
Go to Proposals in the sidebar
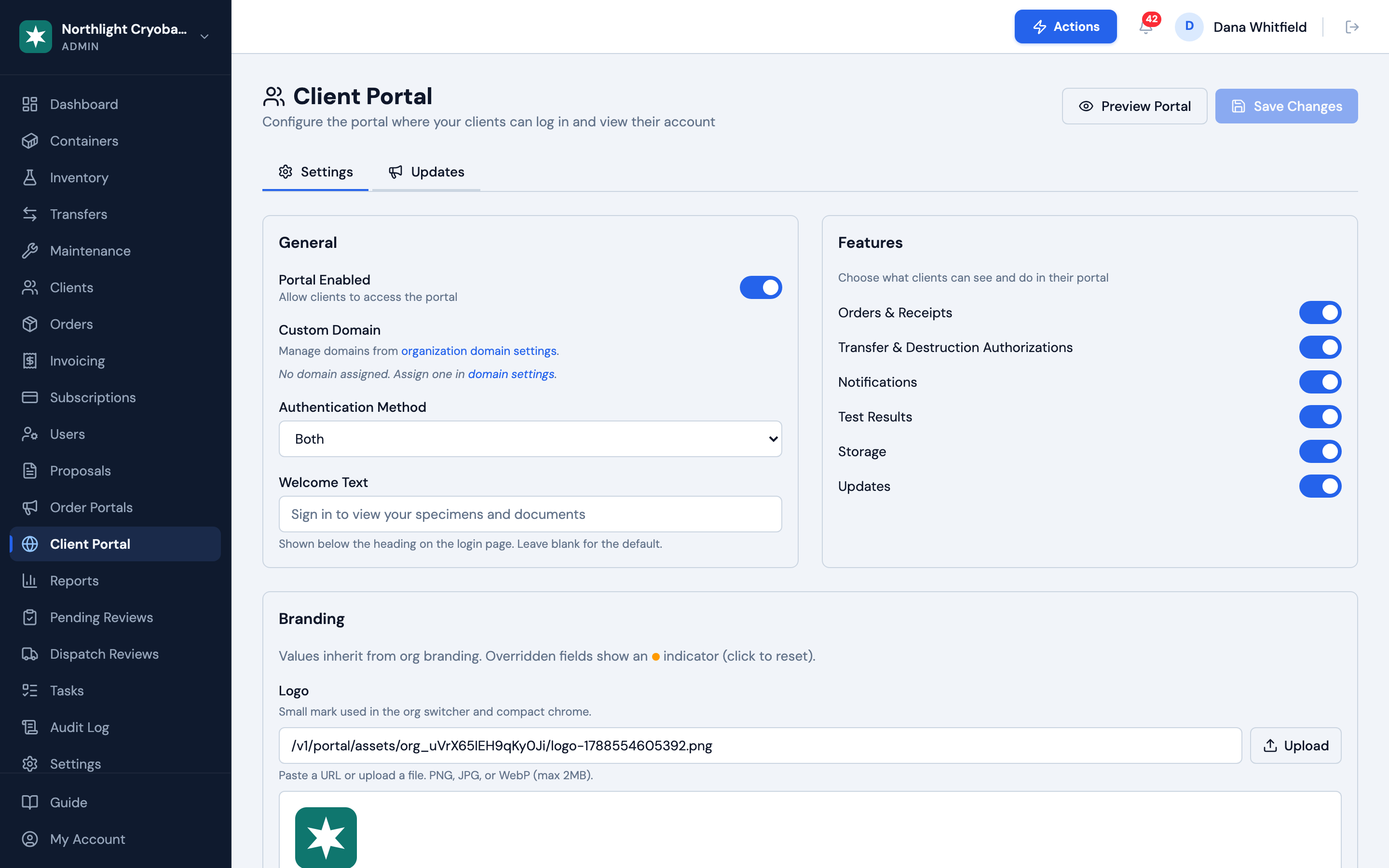pos(115,471)
